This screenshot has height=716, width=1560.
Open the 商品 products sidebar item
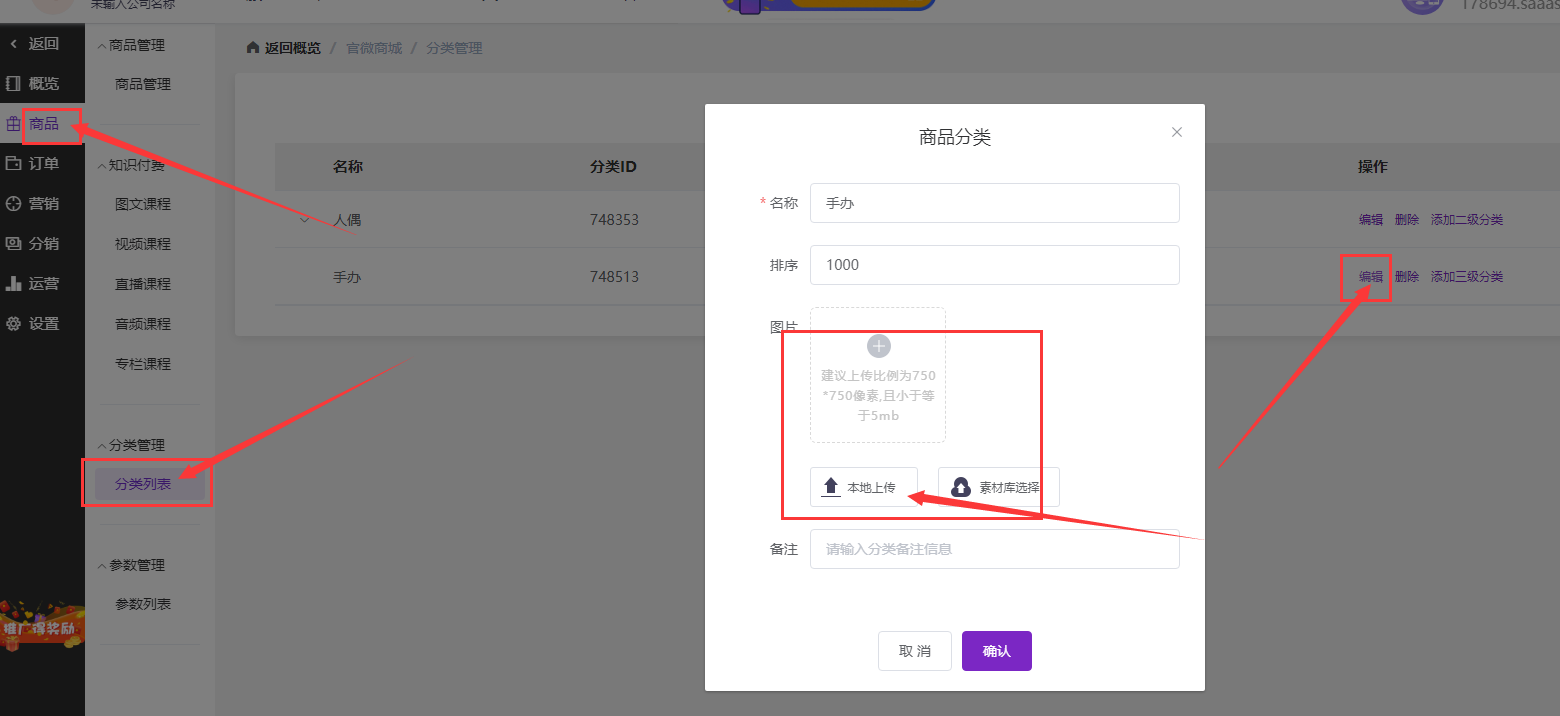(x=42, y=124)
